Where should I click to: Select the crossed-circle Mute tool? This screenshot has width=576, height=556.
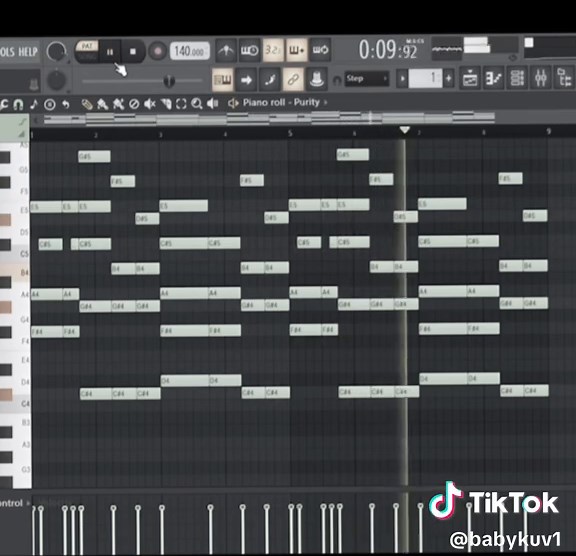[x=134, y=104]
